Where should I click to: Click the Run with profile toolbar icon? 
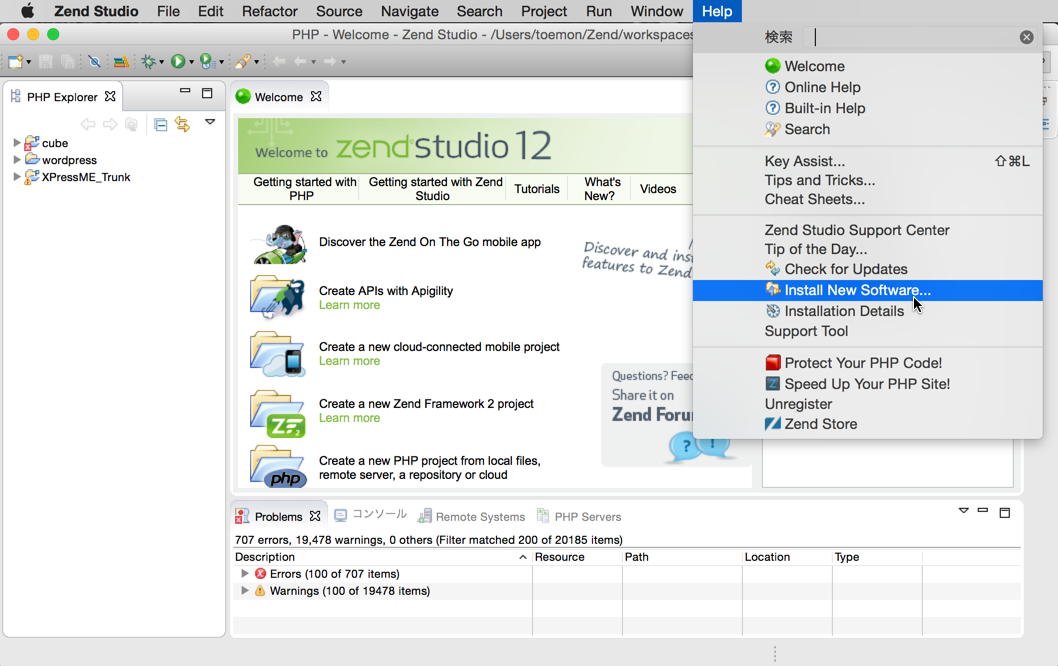point(206,62)
